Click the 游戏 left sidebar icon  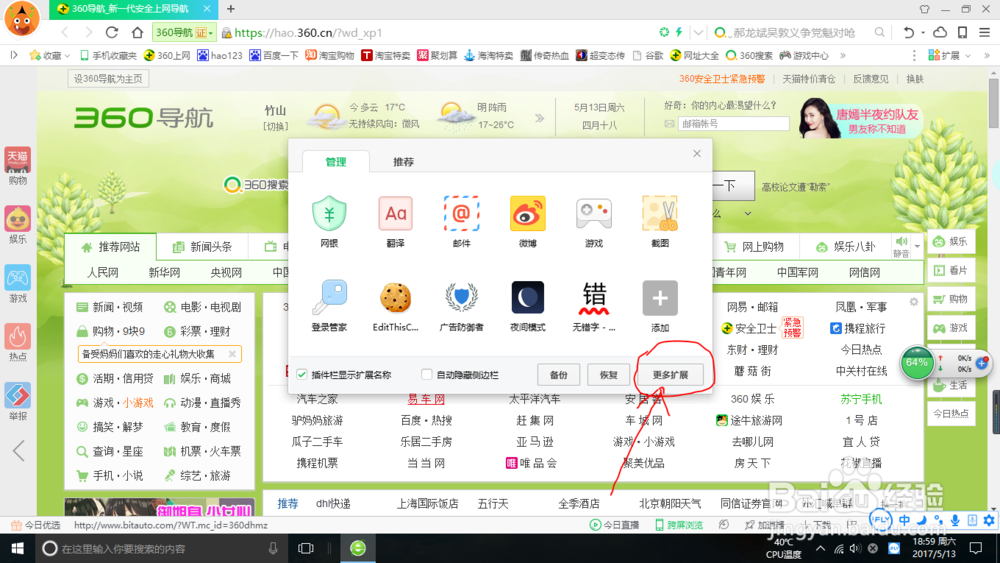coord(18,284)
